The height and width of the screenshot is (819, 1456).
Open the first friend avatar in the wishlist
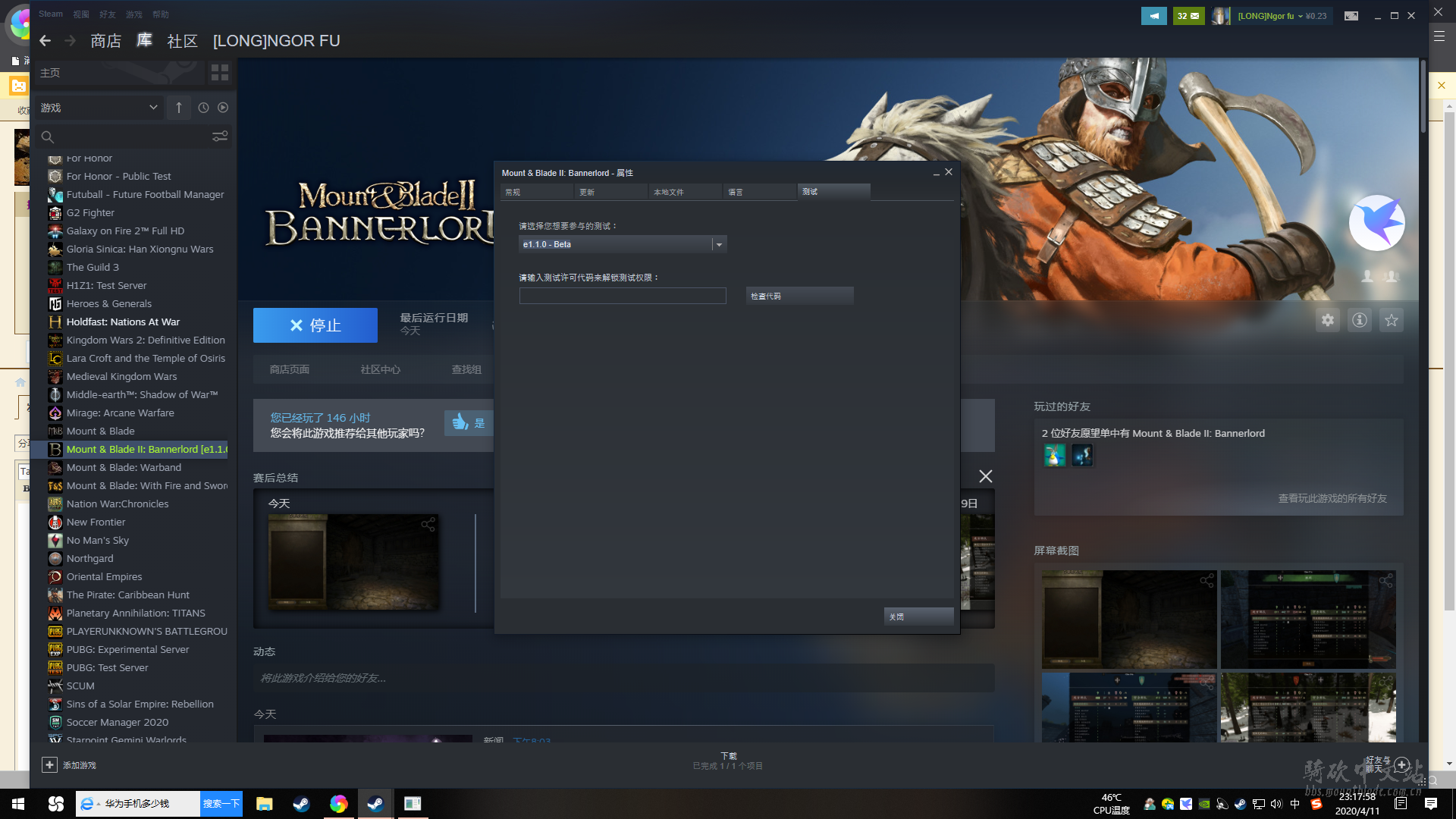(1054, 455)
